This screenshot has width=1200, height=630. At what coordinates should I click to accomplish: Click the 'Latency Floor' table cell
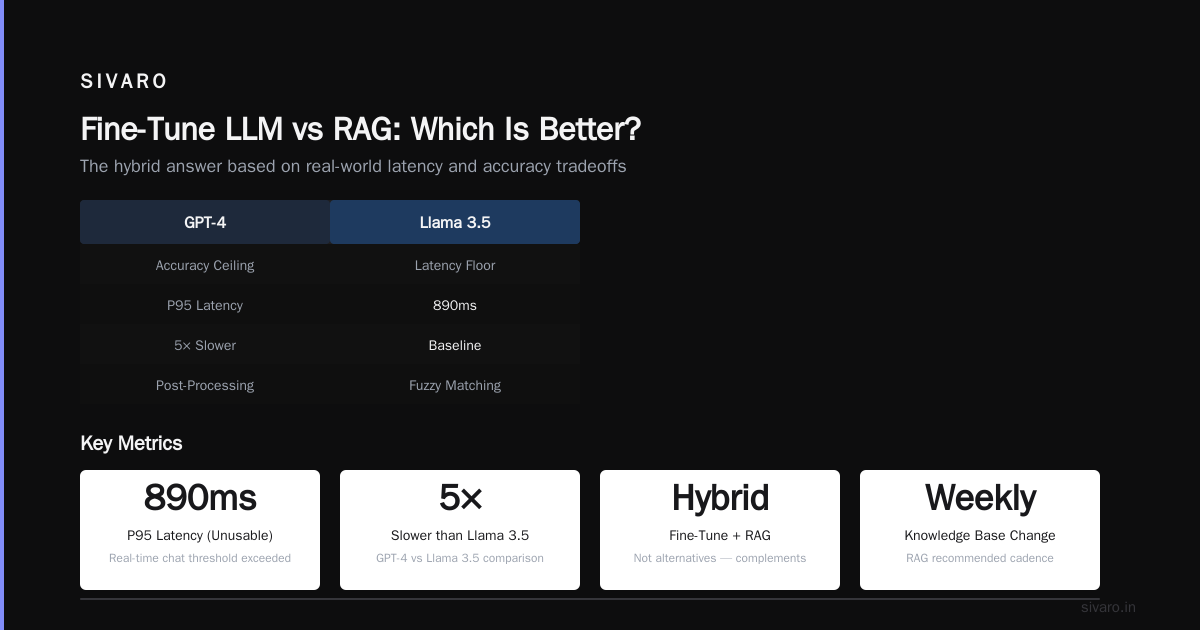[x=455, y=265]
